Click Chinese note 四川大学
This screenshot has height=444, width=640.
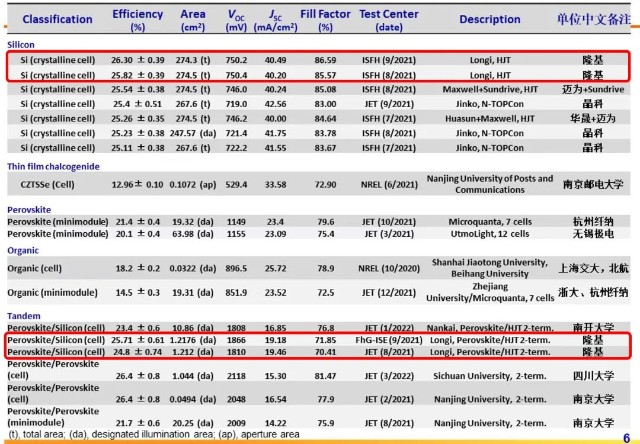coord(593,376)
